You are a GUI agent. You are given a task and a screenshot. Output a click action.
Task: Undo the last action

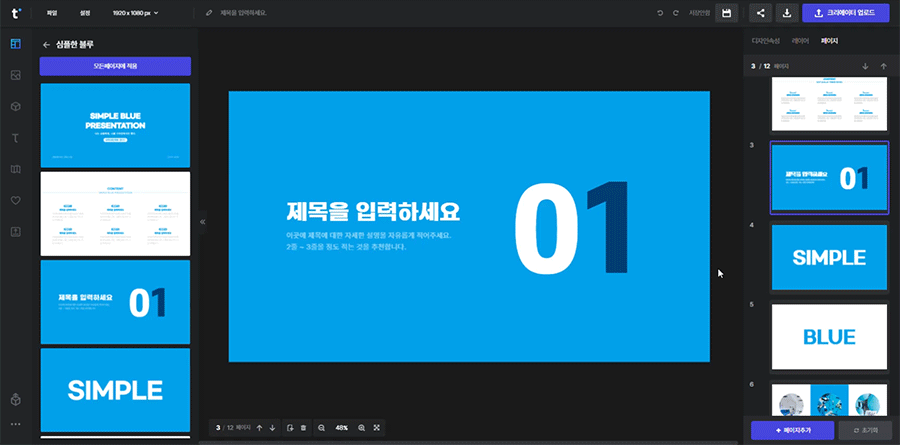[x=660, y=13]
